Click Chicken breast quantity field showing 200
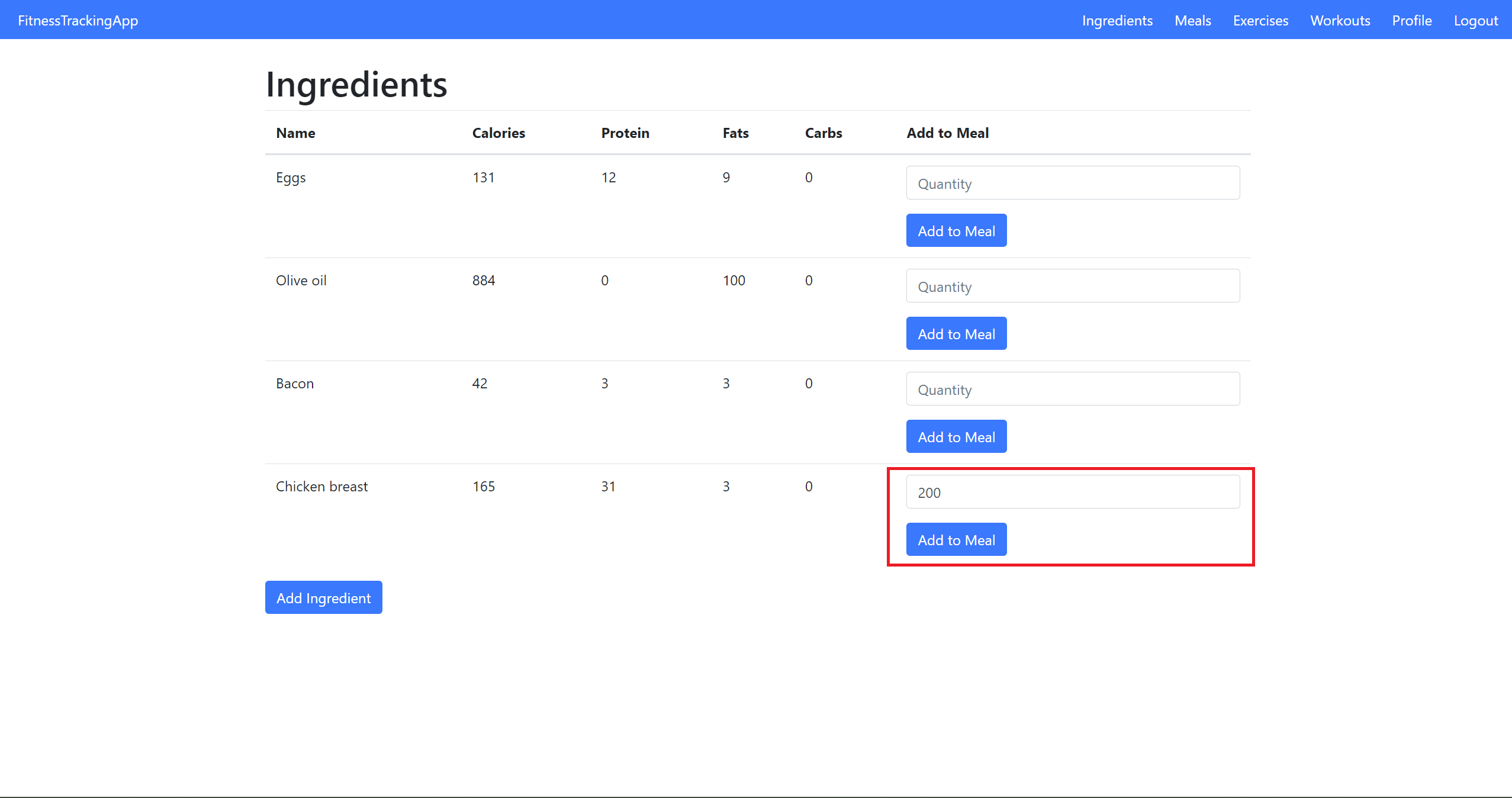 tap(1072, 492)
